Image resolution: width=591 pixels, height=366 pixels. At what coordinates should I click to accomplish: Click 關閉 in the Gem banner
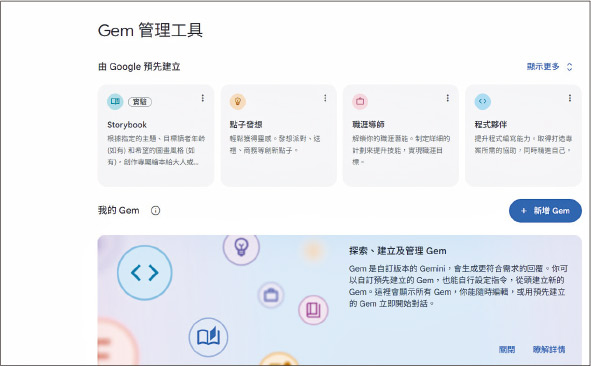click(507, 349)
